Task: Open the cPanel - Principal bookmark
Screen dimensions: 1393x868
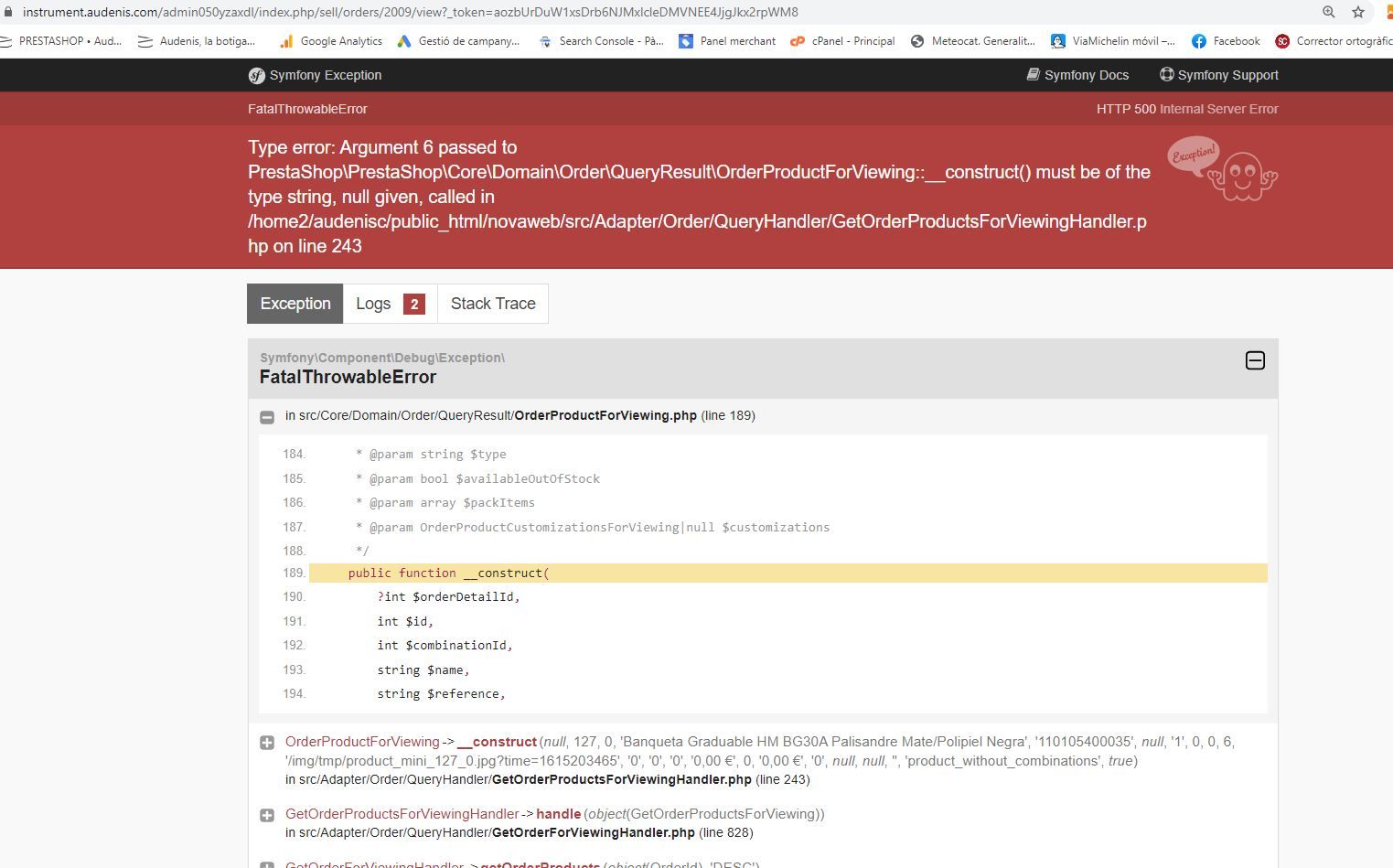Action: (842, 41)
